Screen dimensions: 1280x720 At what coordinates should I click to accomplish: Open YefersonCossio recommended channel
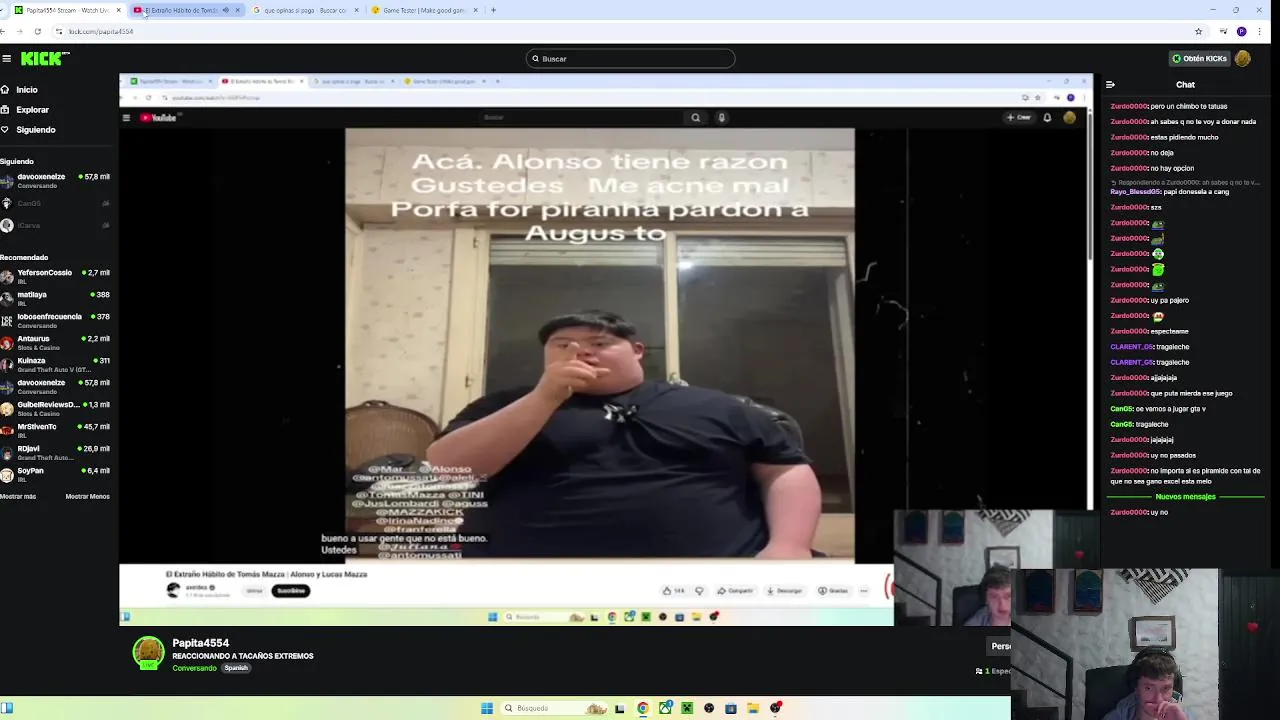tap(55, 277)
